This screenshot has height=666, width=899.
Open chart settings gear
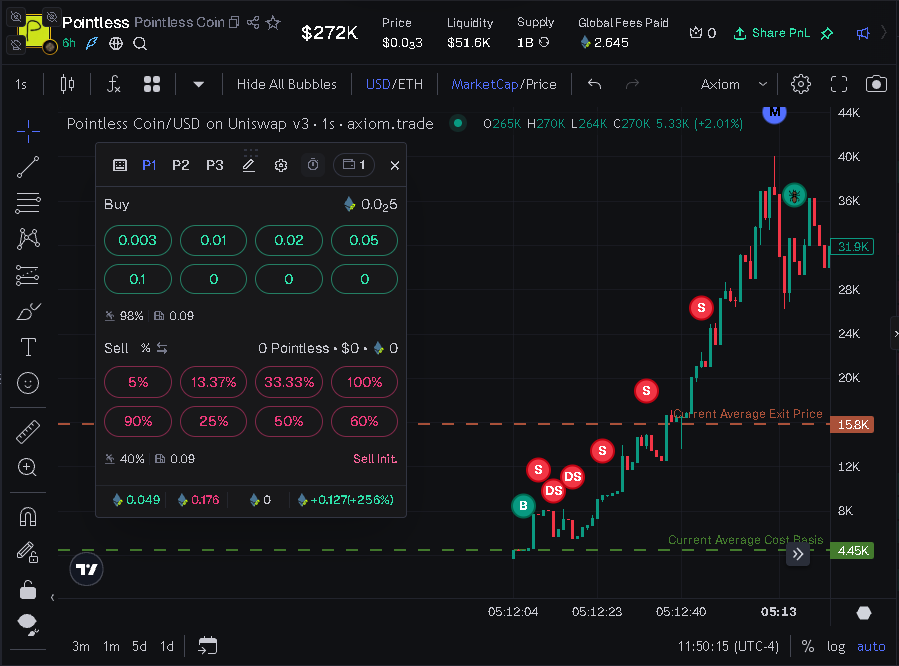coord(800,85)
